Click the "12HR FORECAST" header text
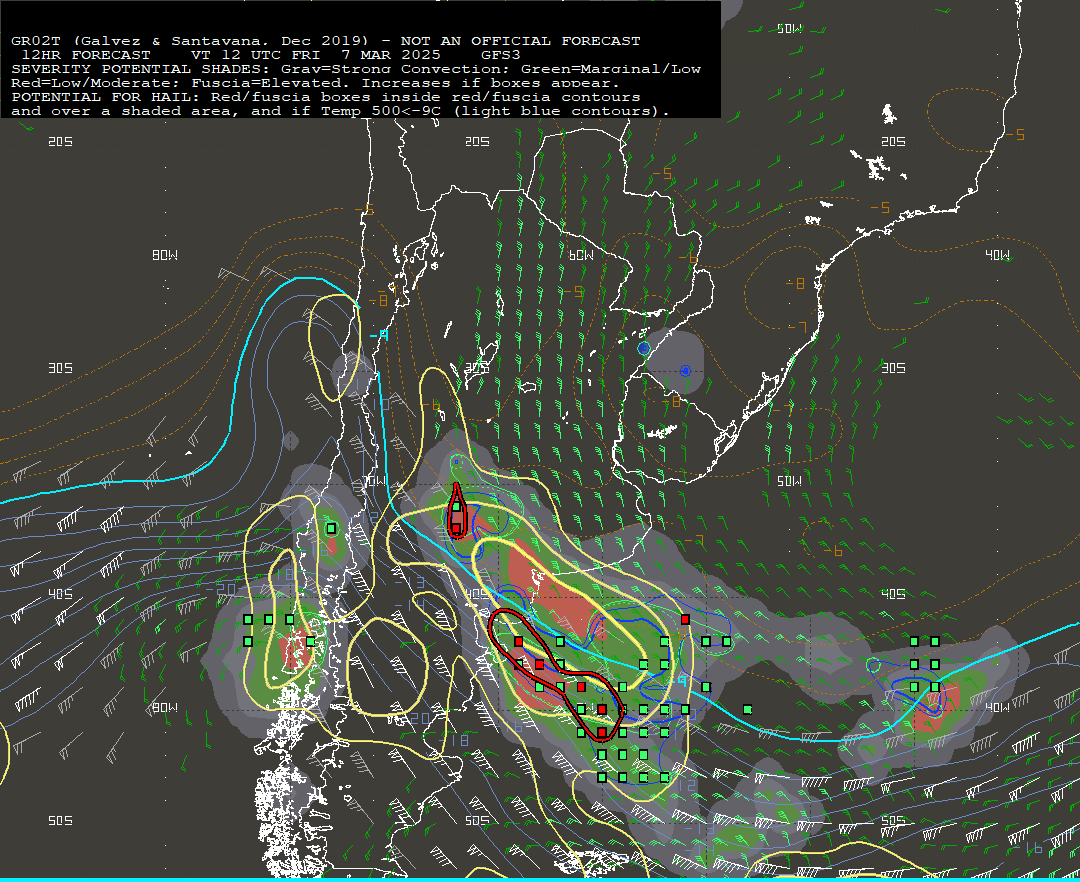 [86, 55]
